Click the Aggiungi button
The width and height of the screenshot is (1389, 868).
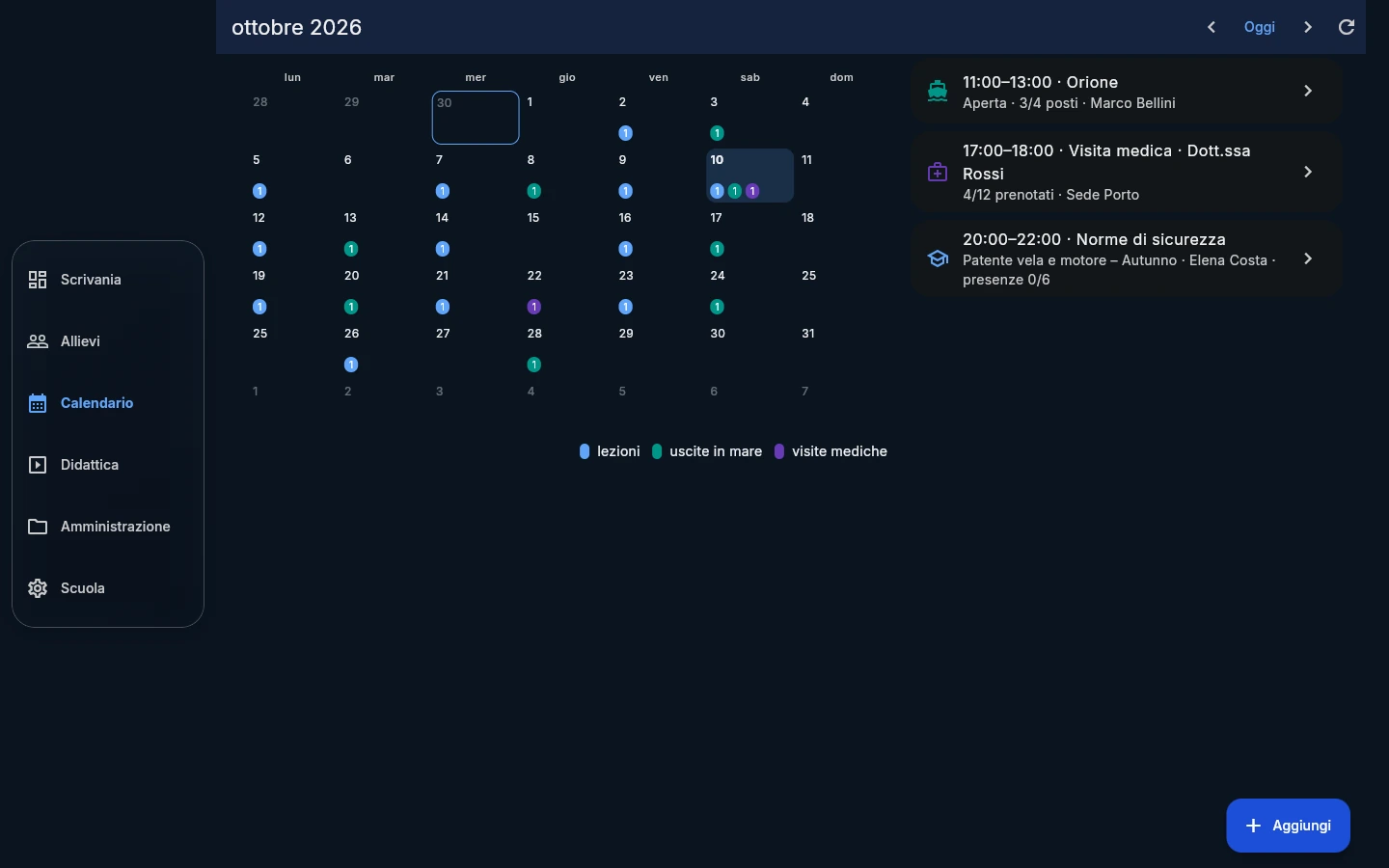pos(1288,826)
